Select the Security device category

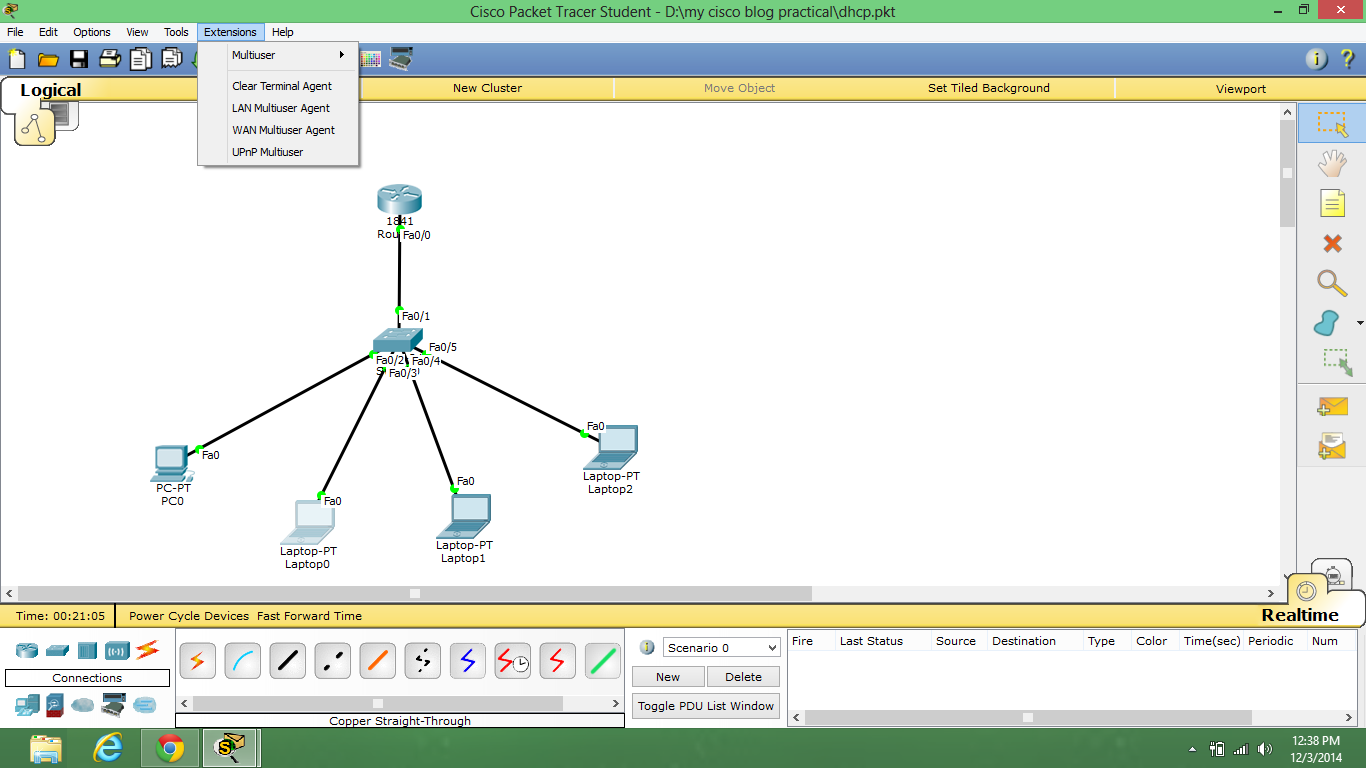point(56,706)
